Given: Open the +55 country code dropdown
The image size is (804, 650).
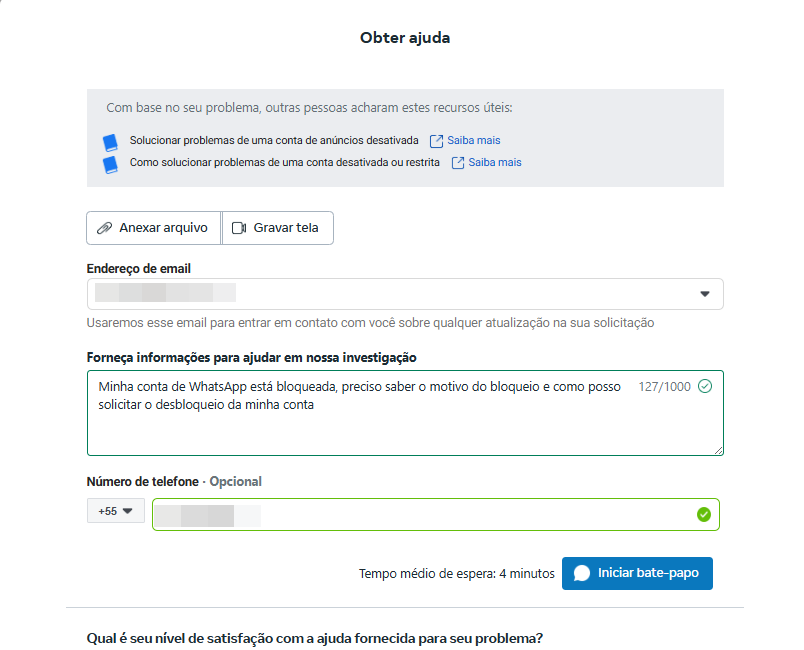Looking at the screenshot, I should click(x=116, y=511).
